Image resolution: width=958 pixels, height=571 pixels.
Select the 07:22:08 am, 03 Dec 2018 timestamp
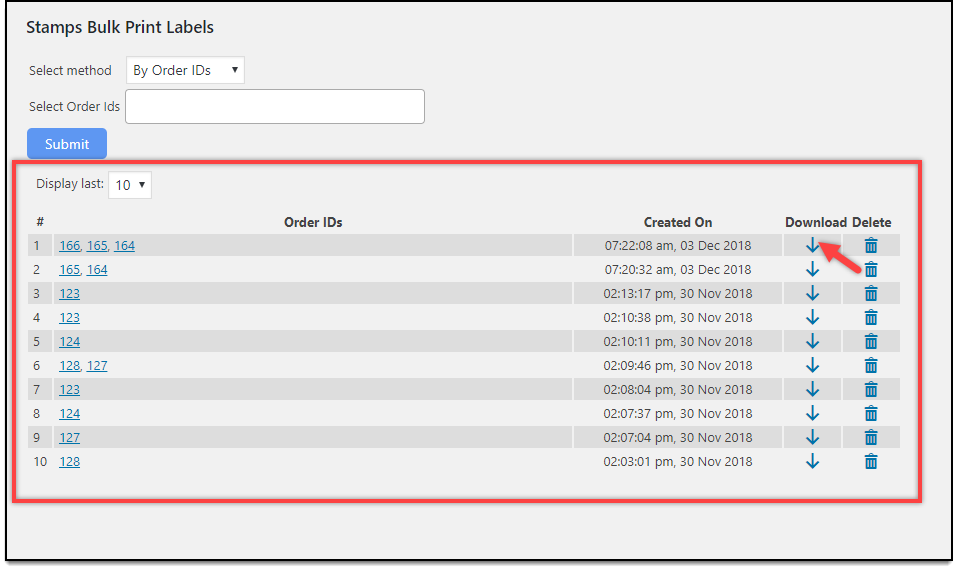tap(678, 245)
